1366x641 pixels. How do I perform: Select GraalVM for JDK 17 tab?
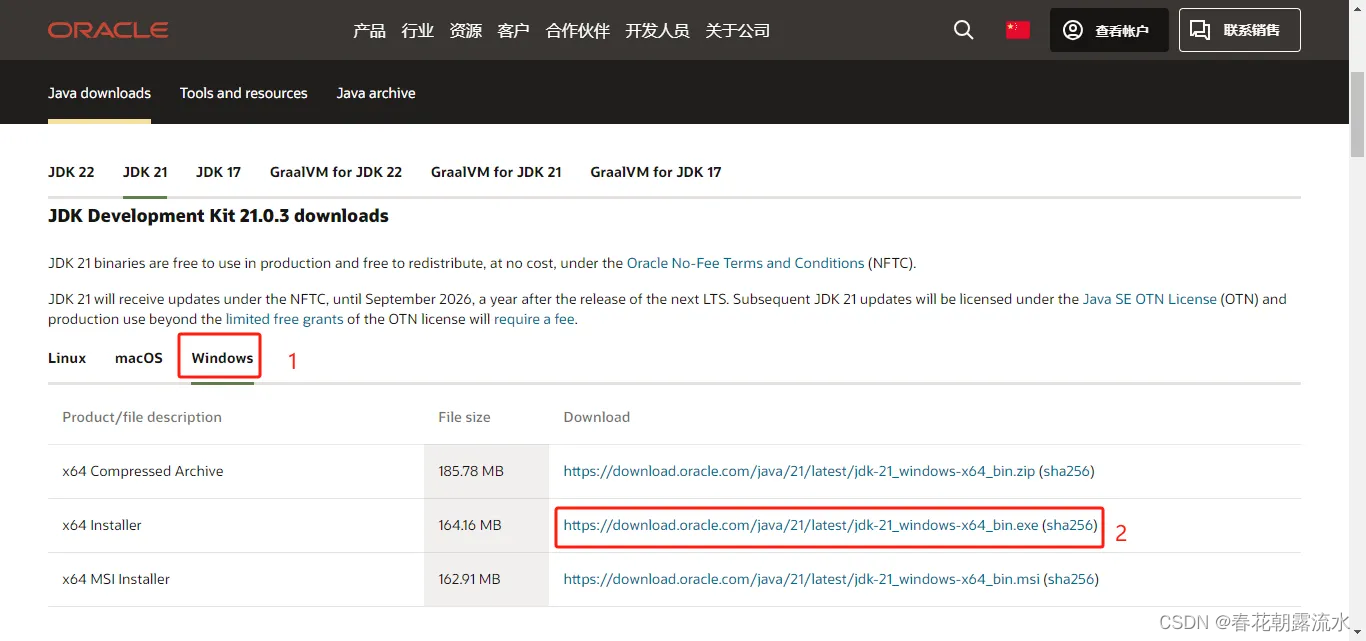(656, 172)
